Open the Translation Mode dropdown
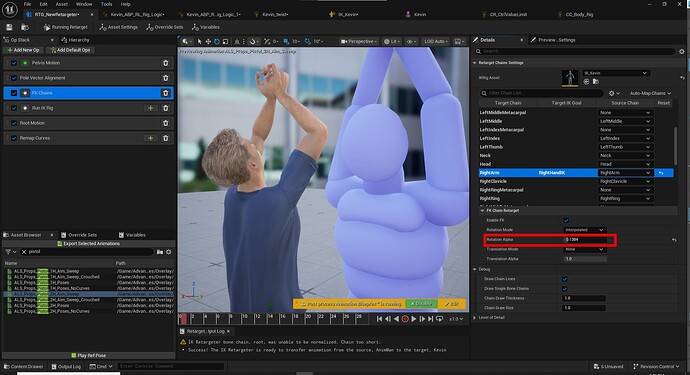The width and height of the screenshot is (690, 375). click(x=584, y=249)
